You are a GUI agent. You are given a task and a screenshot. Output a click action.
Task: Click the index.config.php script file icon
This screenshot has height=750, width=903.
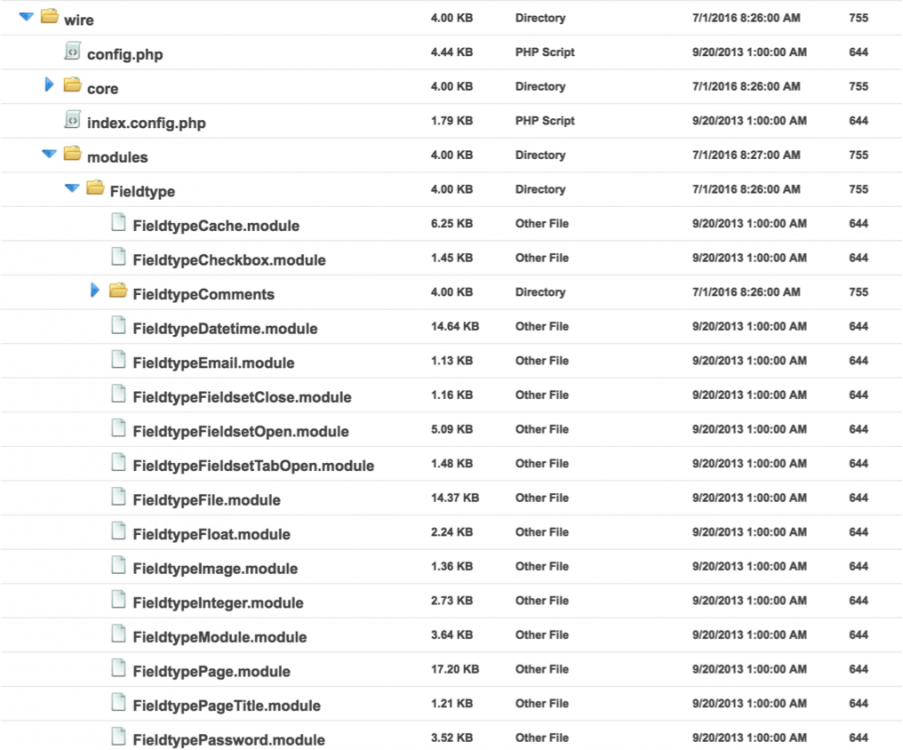72,121
